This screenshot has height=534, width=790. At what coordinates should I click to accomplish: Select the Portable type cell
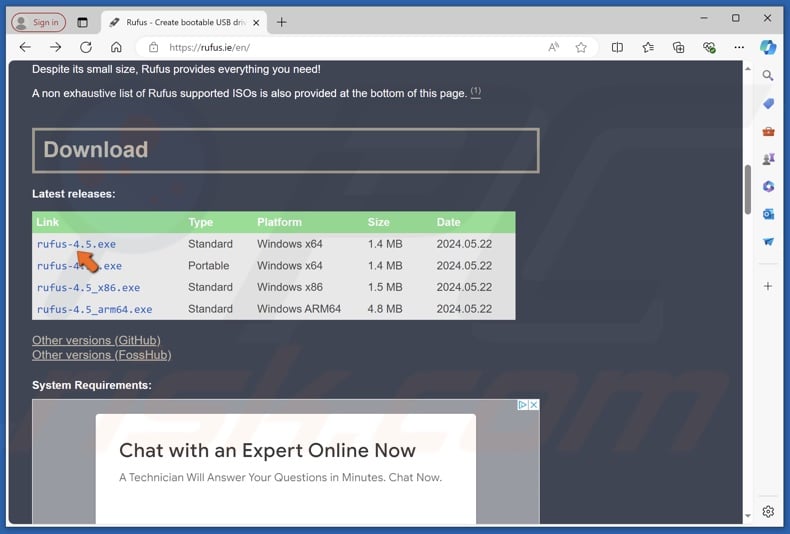[209, 265]
